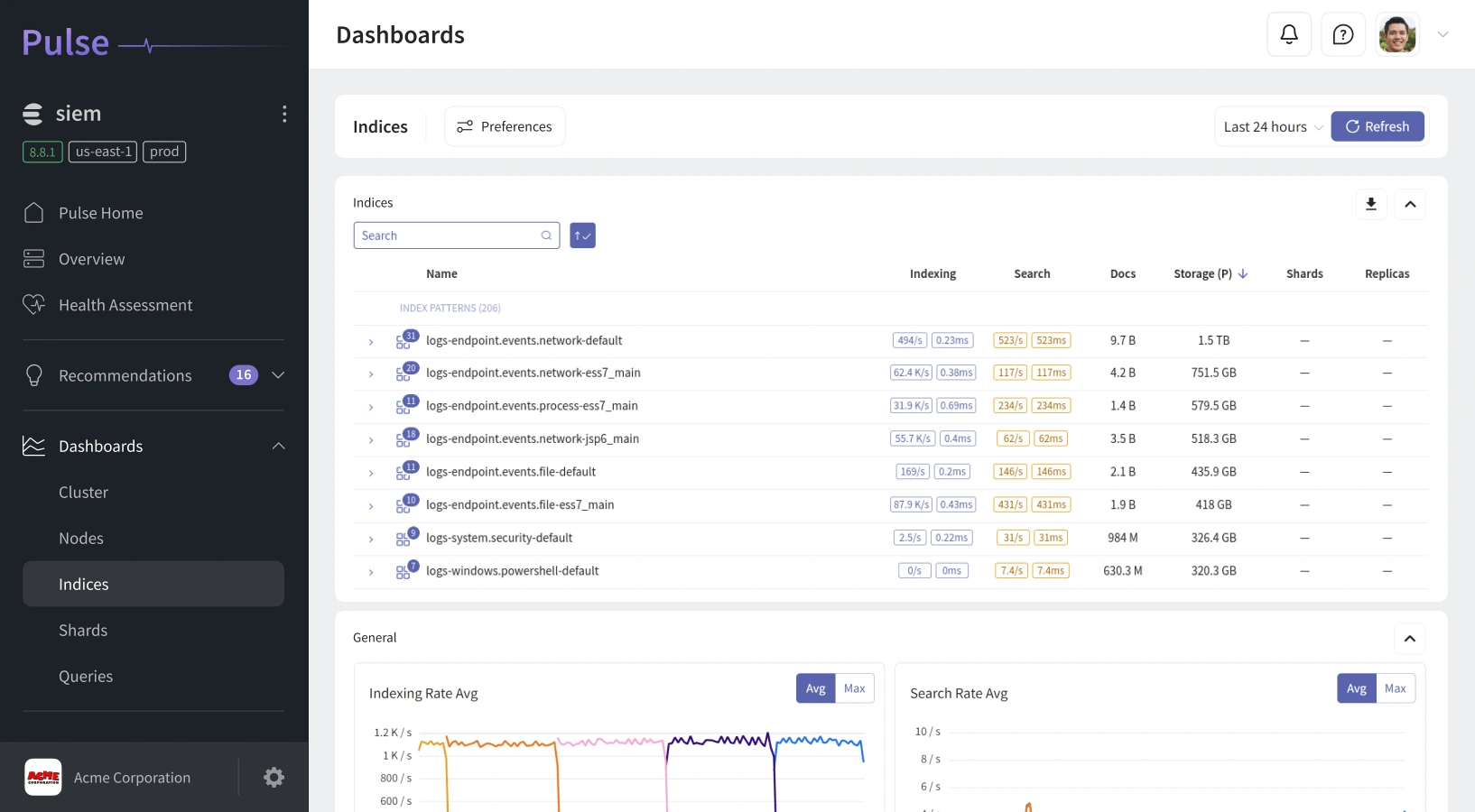
Task: Click the download indices icon
Action: point(1371,204)
